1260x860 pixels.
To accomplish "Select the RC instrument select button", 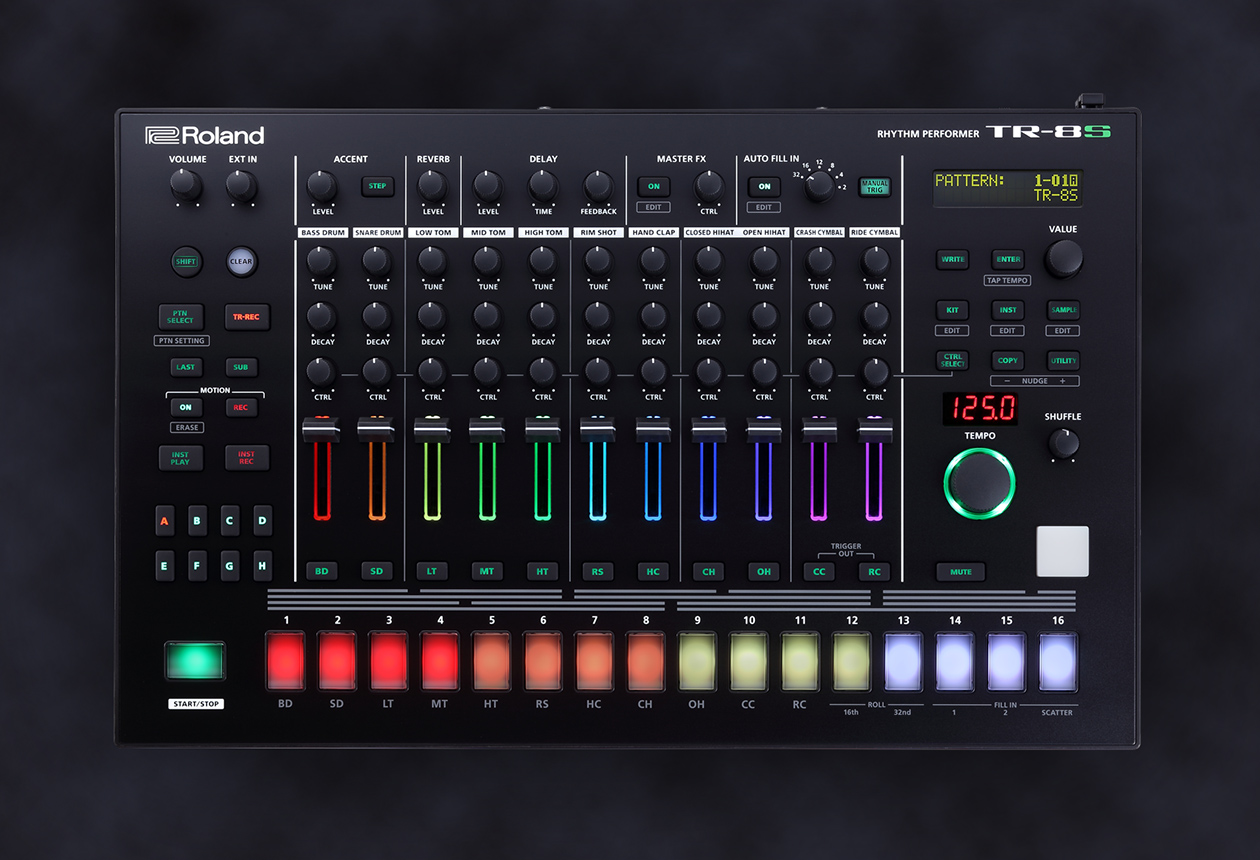I will 874,571.
